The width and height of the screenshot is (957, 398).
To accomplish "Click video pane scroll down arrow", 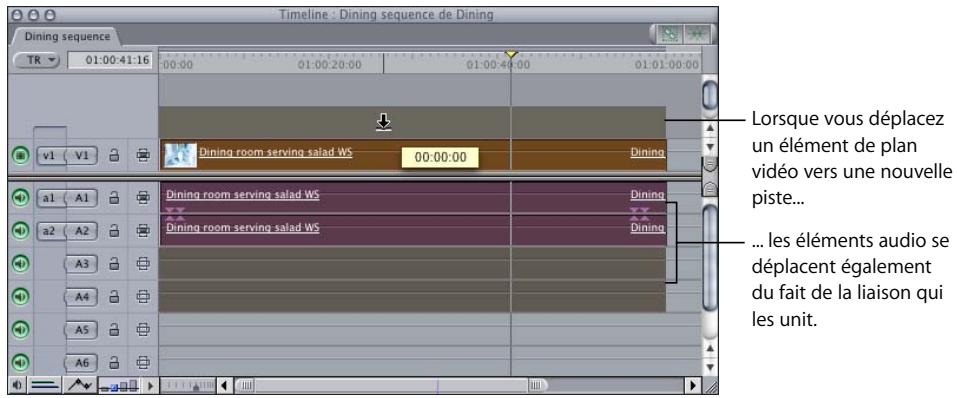I will (x=710, y=147).
